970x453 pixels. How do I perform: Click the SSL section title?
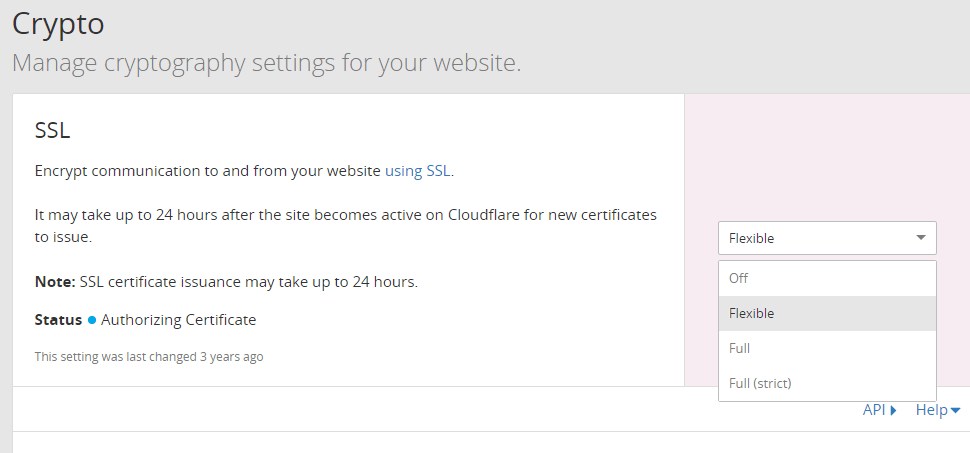[52, 130]
